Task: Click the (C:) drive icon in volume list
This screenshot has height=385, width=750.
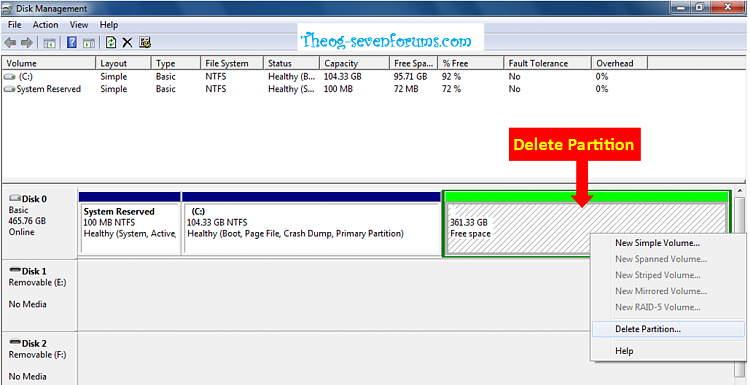Action: click(x=9, y=77)
